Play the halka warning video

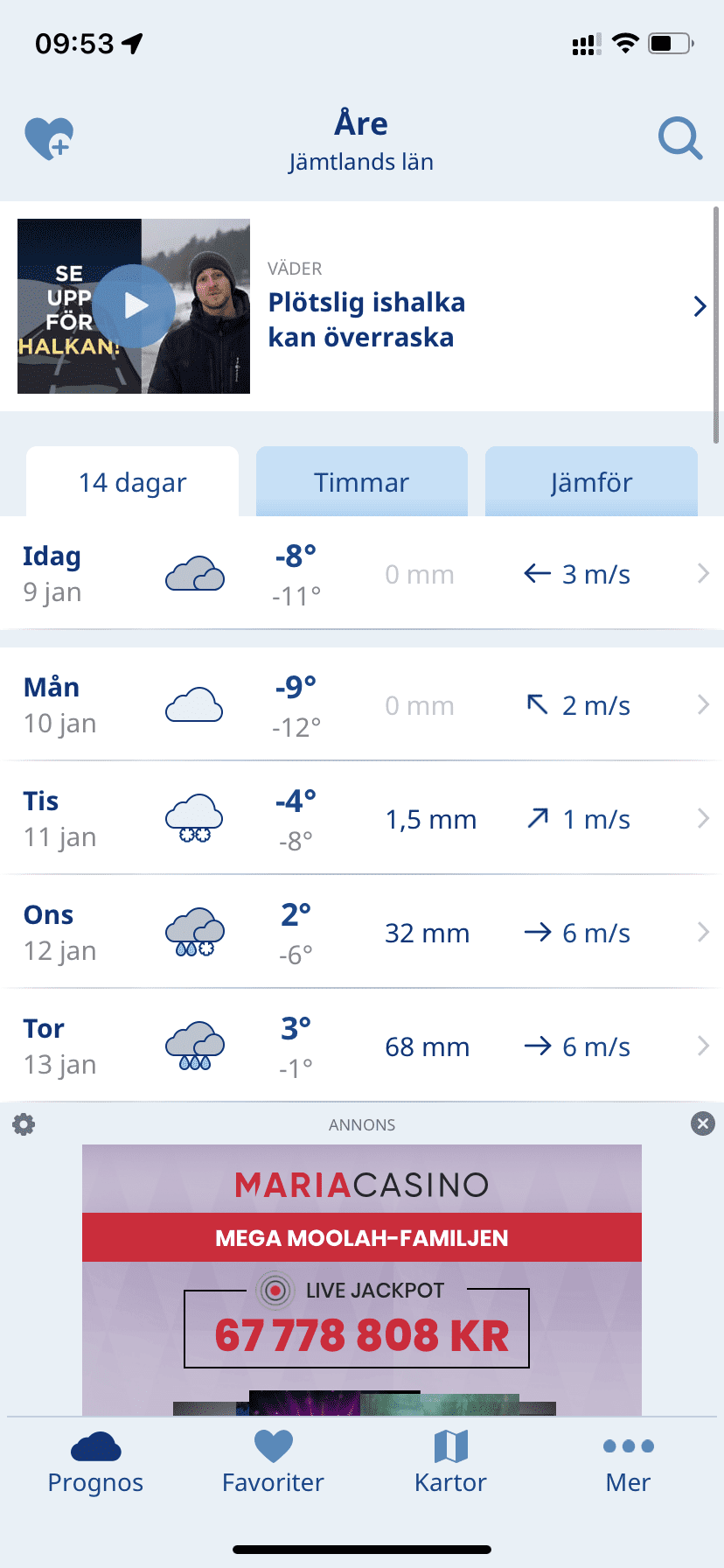[x=134, y=306]
